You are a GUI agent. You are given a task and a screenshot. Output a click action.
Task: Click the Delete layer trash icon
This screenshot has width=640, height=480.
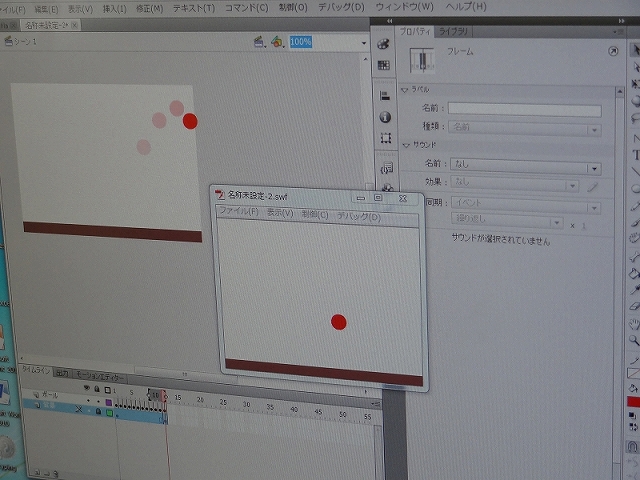point(56,473)
